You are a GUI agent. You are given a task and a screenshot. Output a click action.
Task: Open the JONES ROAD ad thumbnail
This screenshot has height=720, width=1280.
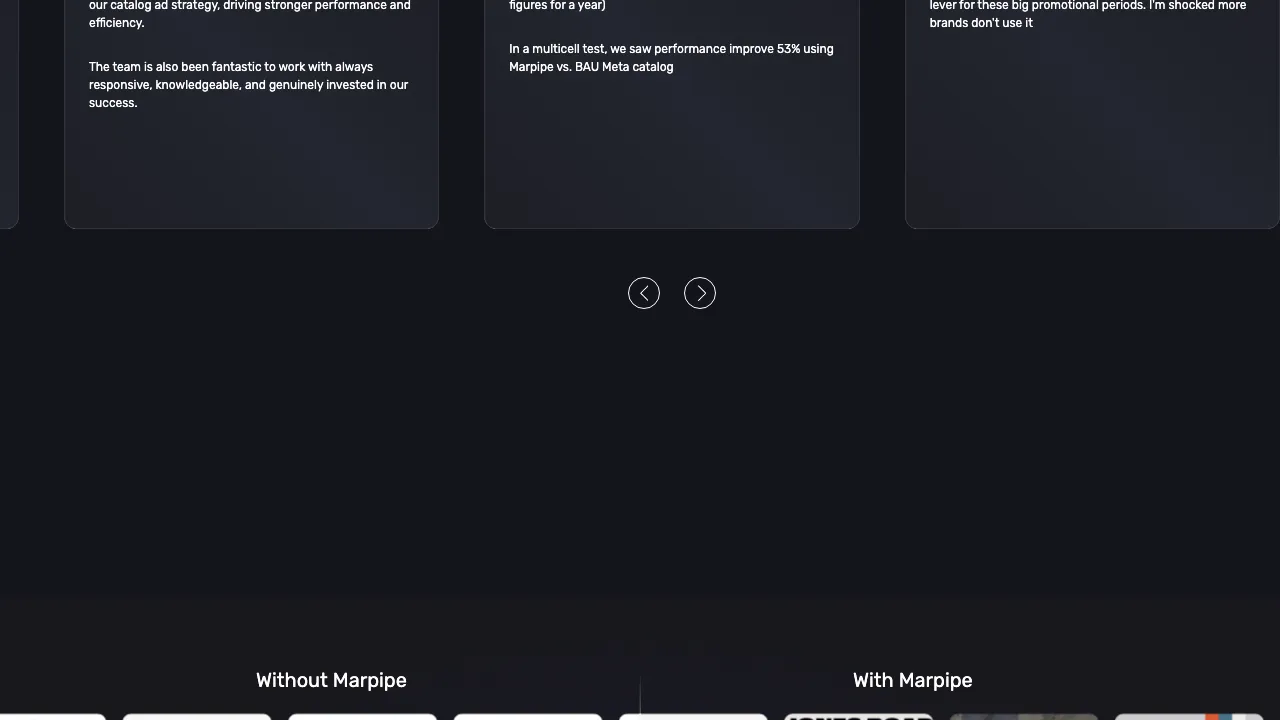pyautogui.click(x=858, y=716)
